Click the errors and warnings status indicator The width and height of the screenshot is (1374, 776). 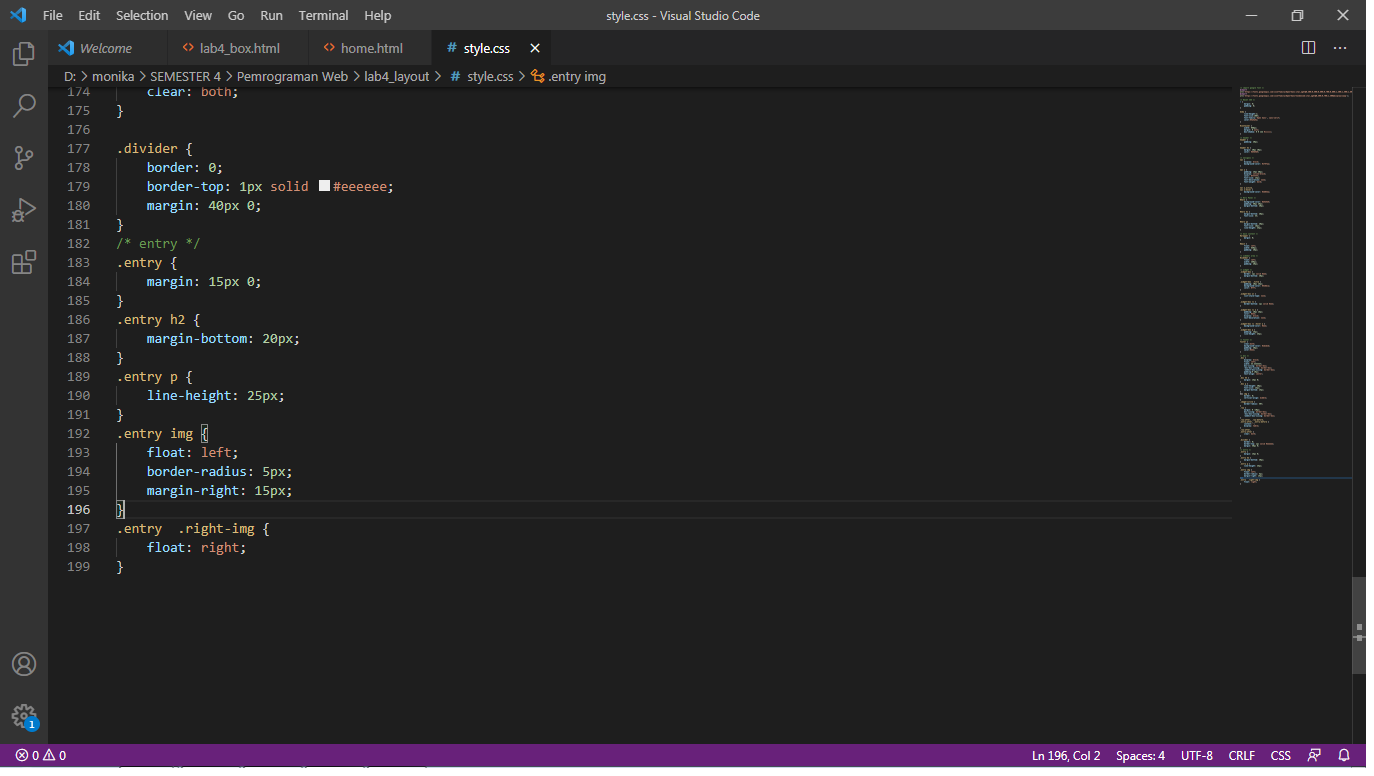[x=41, y=756]
